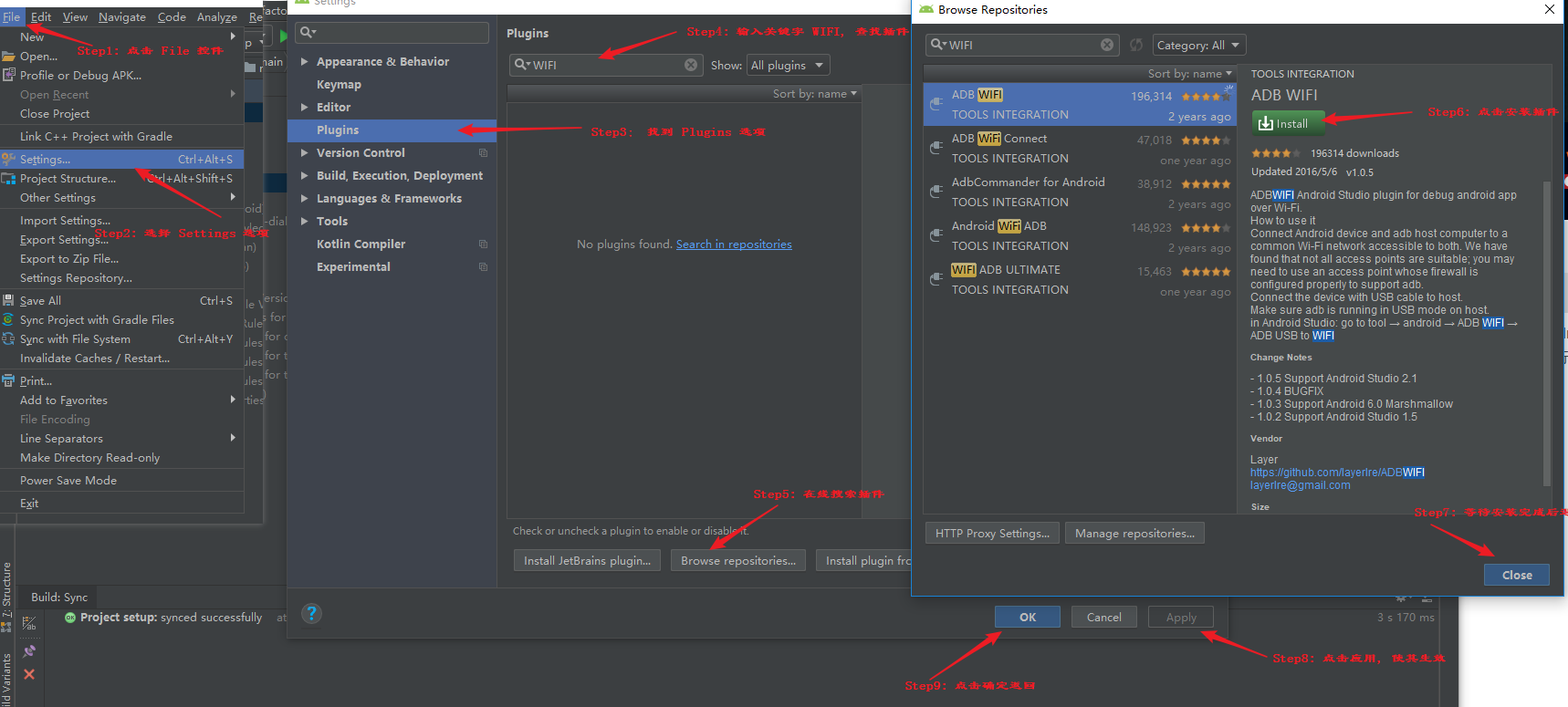Select the ADB WiFi Connect plugin row
Viewport: 1568px width, 707px height.
pyautogui.click(x=1080, y=148)
